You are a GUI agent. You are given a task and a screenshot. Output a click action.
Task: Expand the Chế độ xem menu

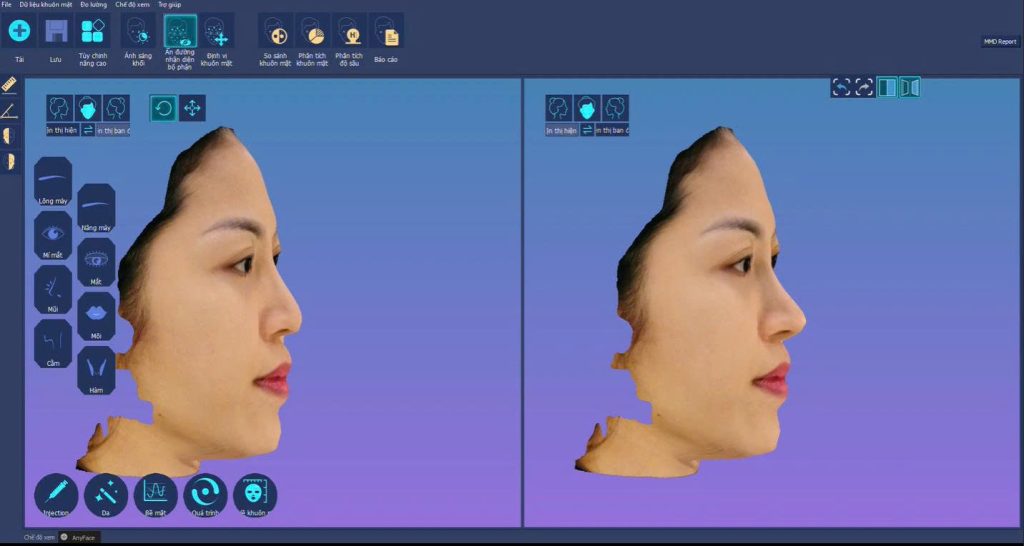[132, 5]
